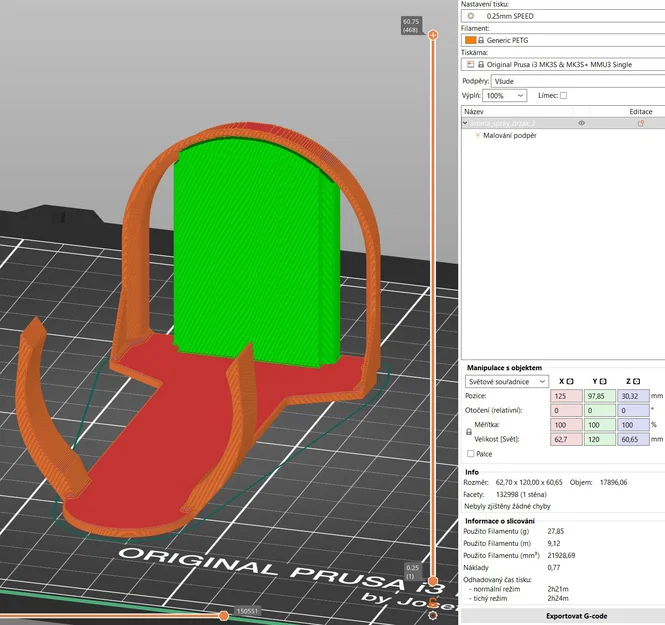Click the Použito Filamentu (m) value 9,12

pyautogui.click(x=554, y=543)
